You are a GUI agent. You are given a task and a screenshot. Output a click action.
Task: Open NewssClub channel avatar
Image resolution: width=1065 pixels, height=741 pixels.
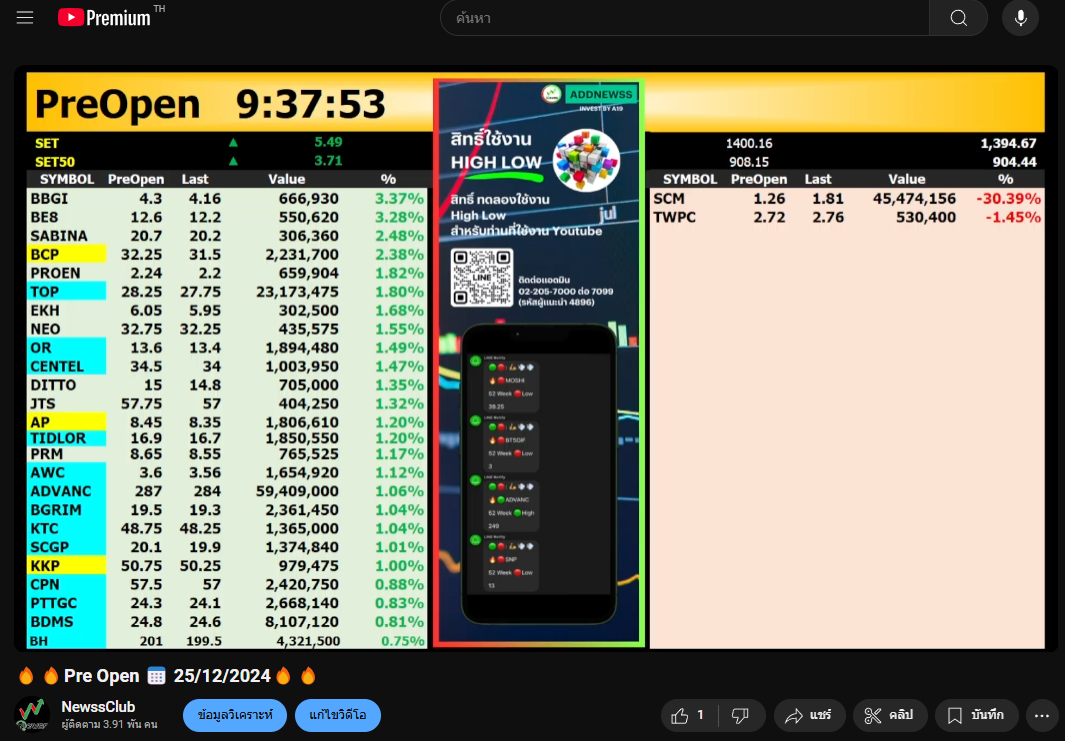(32, 715)
